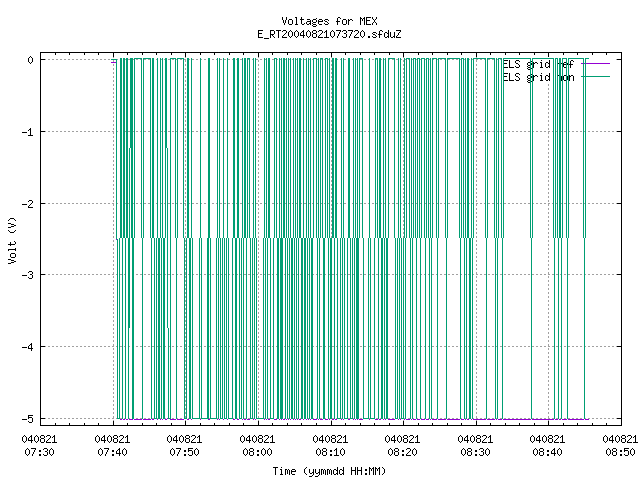Click the x-axis tick label 08:10
The width and height of the screenshot is (640, 480).
click(330, 452)
